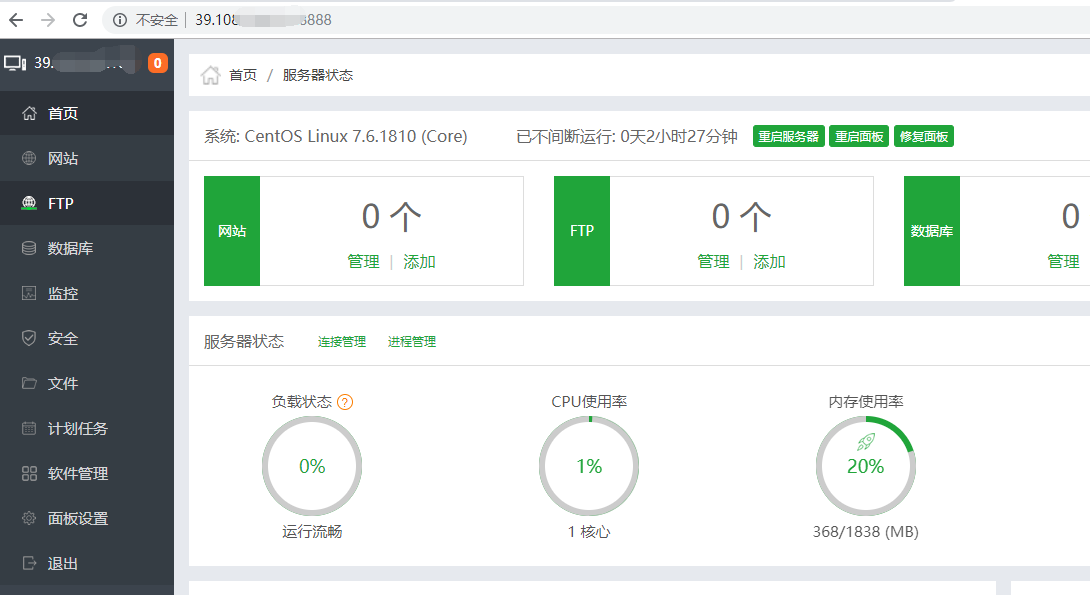Click the 负载状态 0% gauge

coord(312,466)
